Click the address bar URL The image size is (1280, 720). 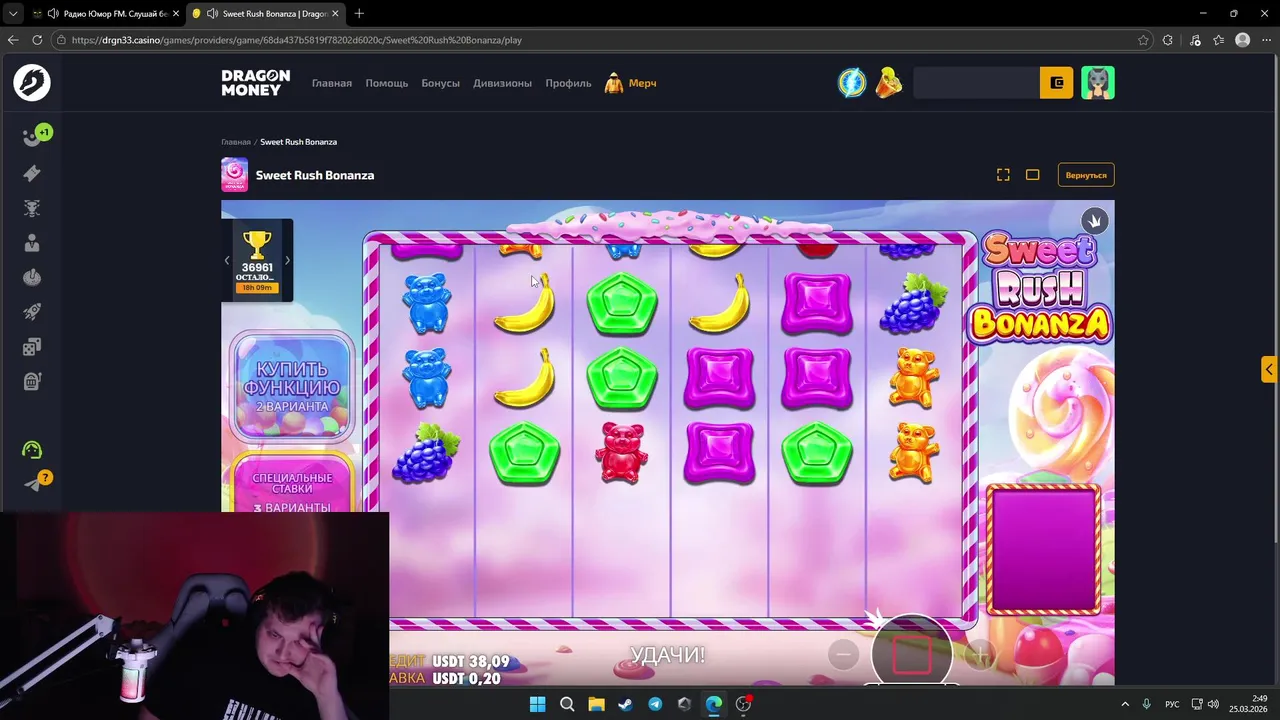(297, 40)
